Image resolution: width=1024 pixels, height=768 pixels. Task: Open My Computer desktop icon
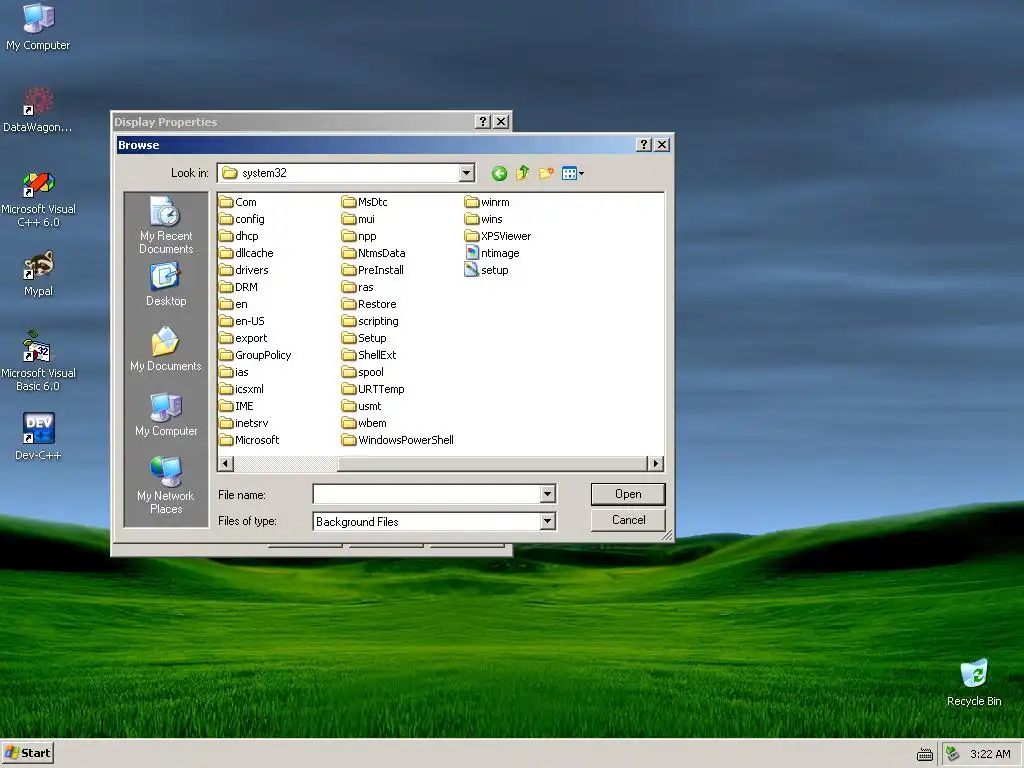coord(38,27)
